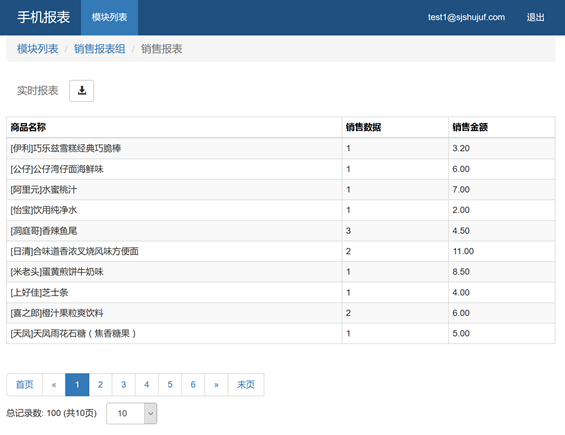Go to previous page using « arrow
This screenshot has height=435, width=565.
[x=54, y=385]
